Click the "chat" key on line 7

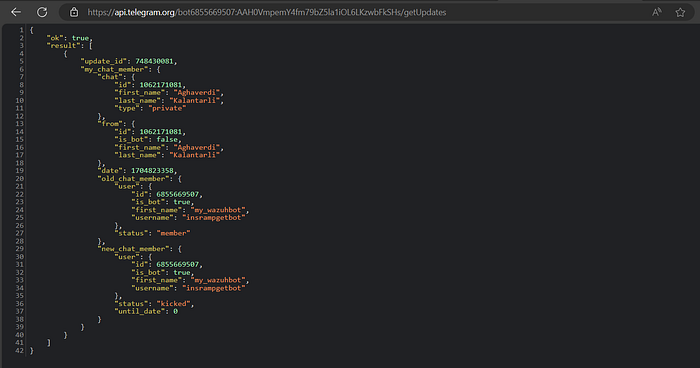point(110,77)
